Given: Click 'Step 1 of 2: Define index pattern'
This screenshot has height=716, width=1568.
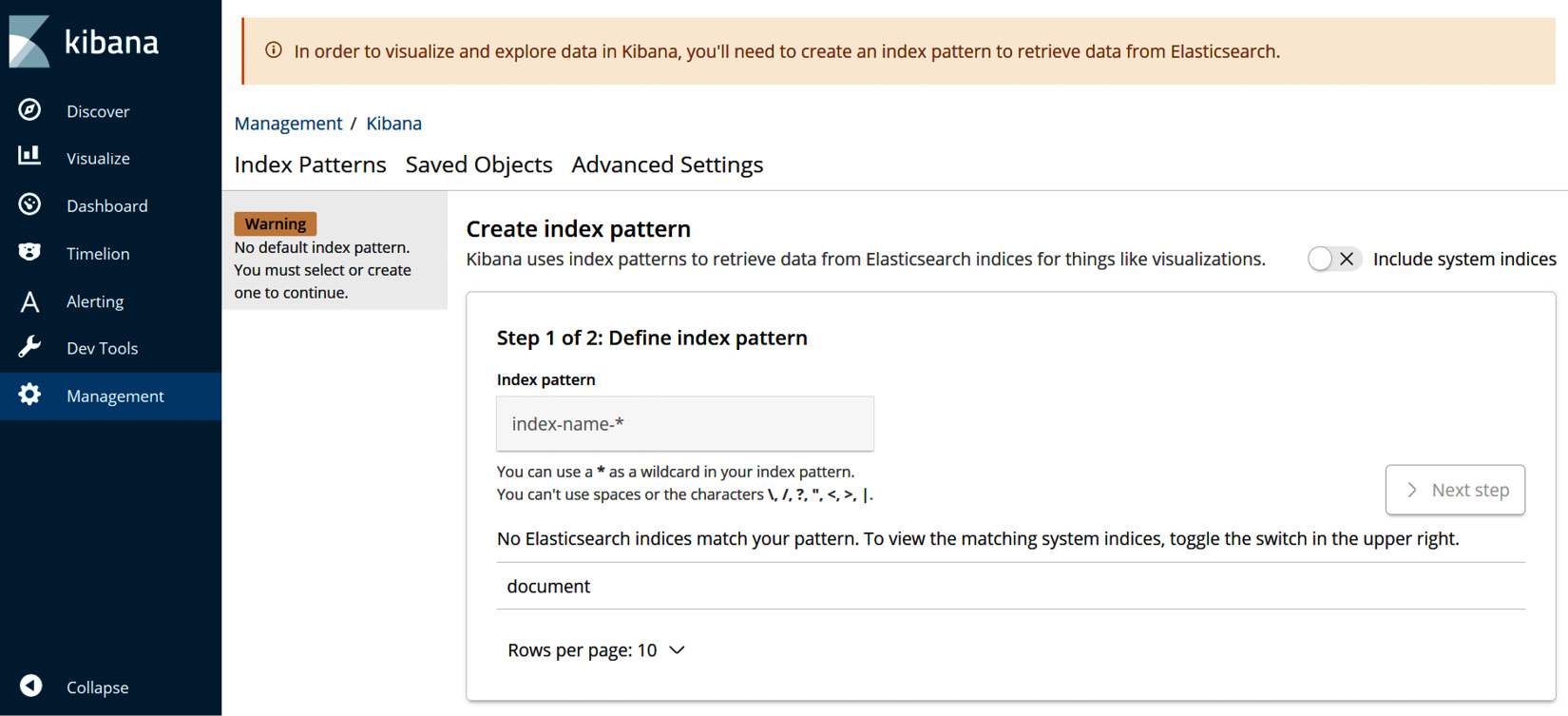Looking at the screenshot, I should coord(652,338).
